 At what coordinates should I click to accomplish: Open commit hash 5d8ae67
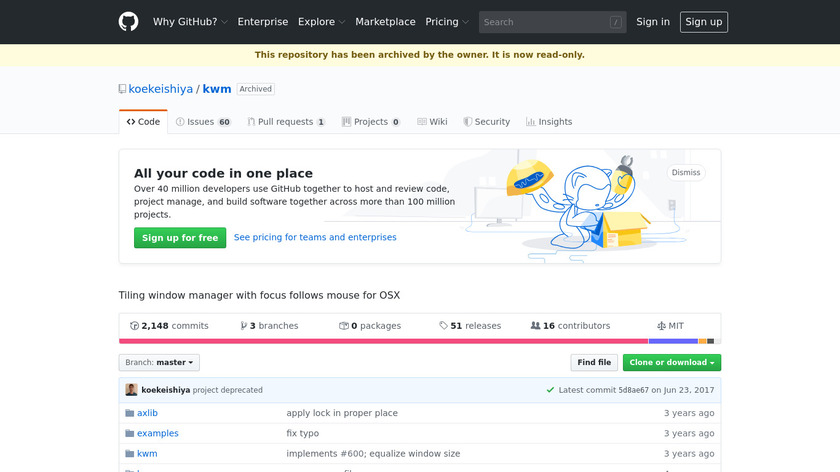coord(633,390)
